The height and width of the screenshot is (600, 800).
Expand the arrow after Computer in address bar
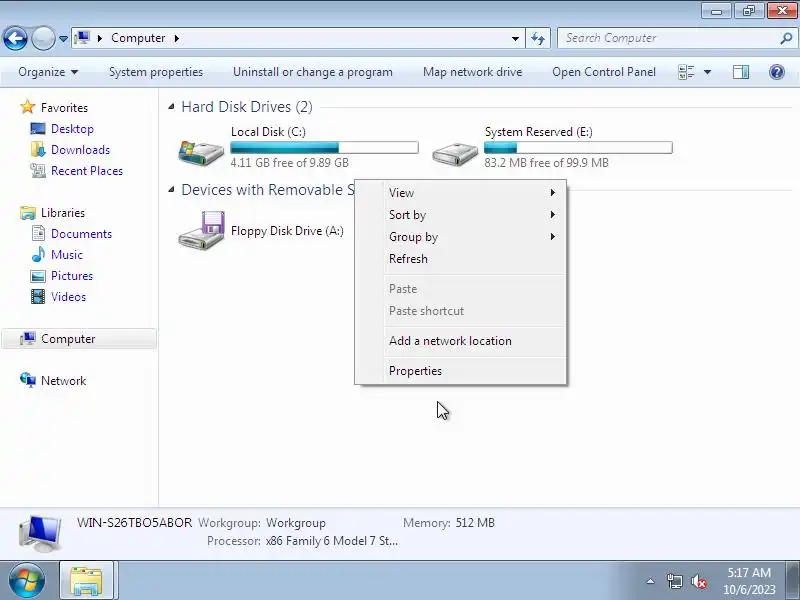pos(177,38)
